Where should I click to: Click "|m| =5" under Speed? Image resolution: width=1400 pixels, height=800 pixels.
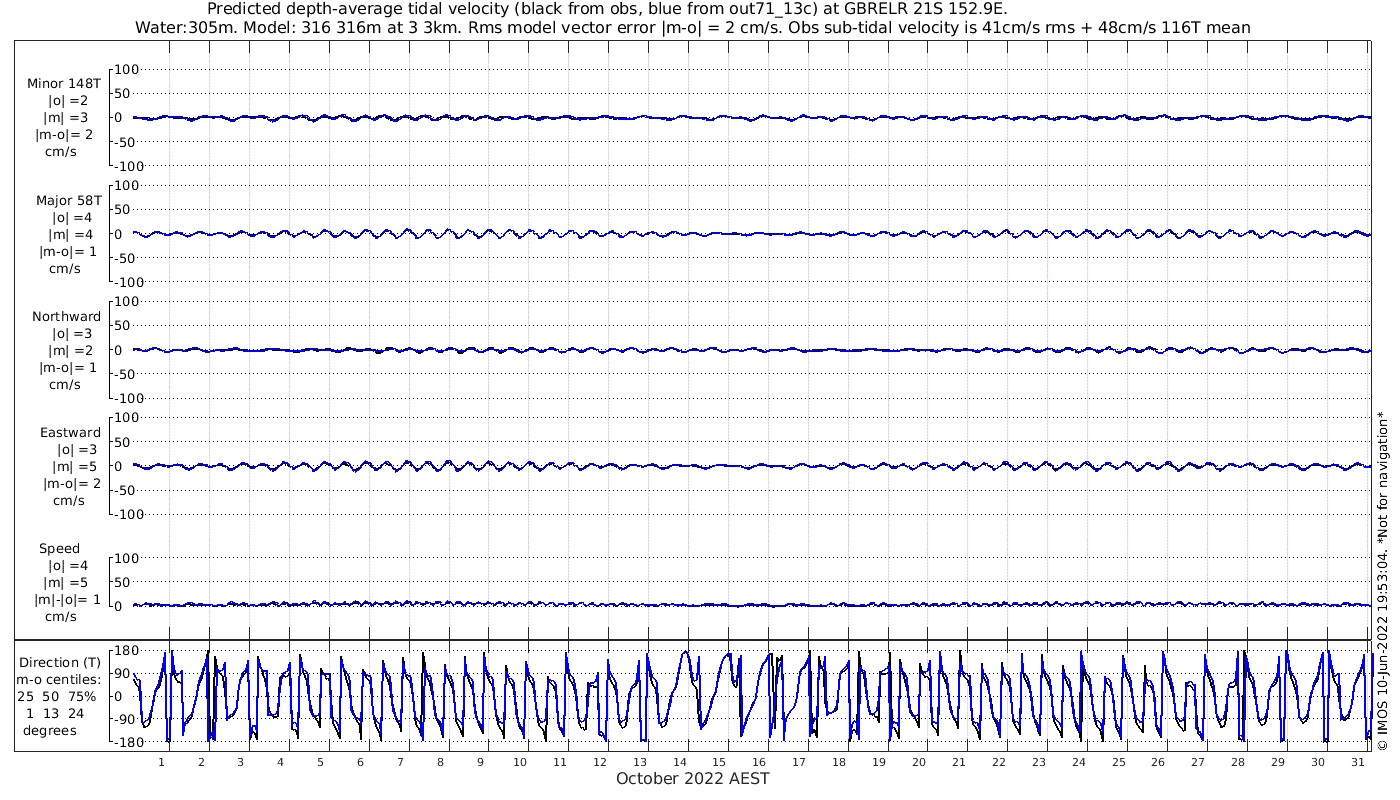pyautogui.click(x=68, y=583)
